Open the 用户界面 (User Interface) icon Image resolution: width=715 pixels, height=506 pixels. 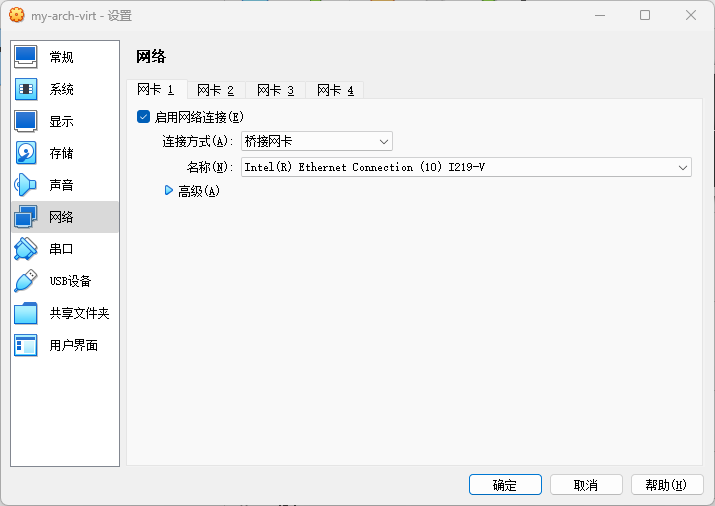point(26,345)
